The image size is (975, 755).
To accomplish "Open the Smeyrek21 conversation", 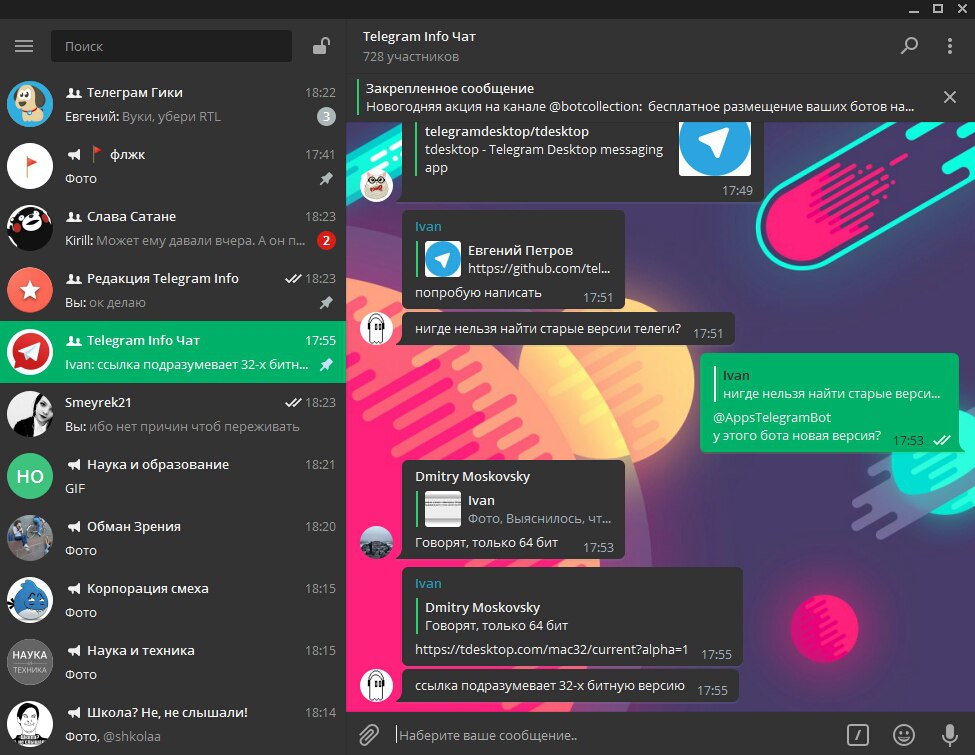I will (173, 414).
